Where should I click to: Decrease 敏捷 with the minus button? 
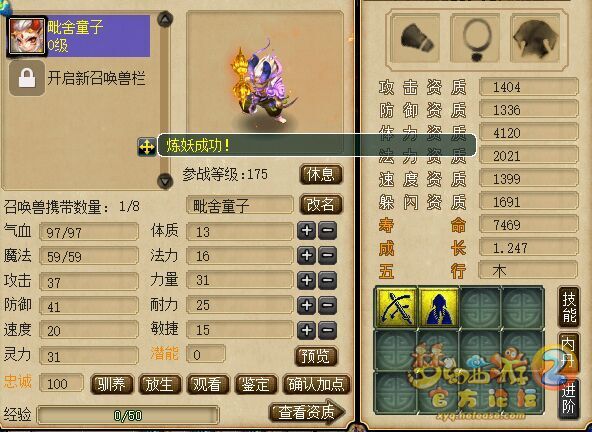327,330
